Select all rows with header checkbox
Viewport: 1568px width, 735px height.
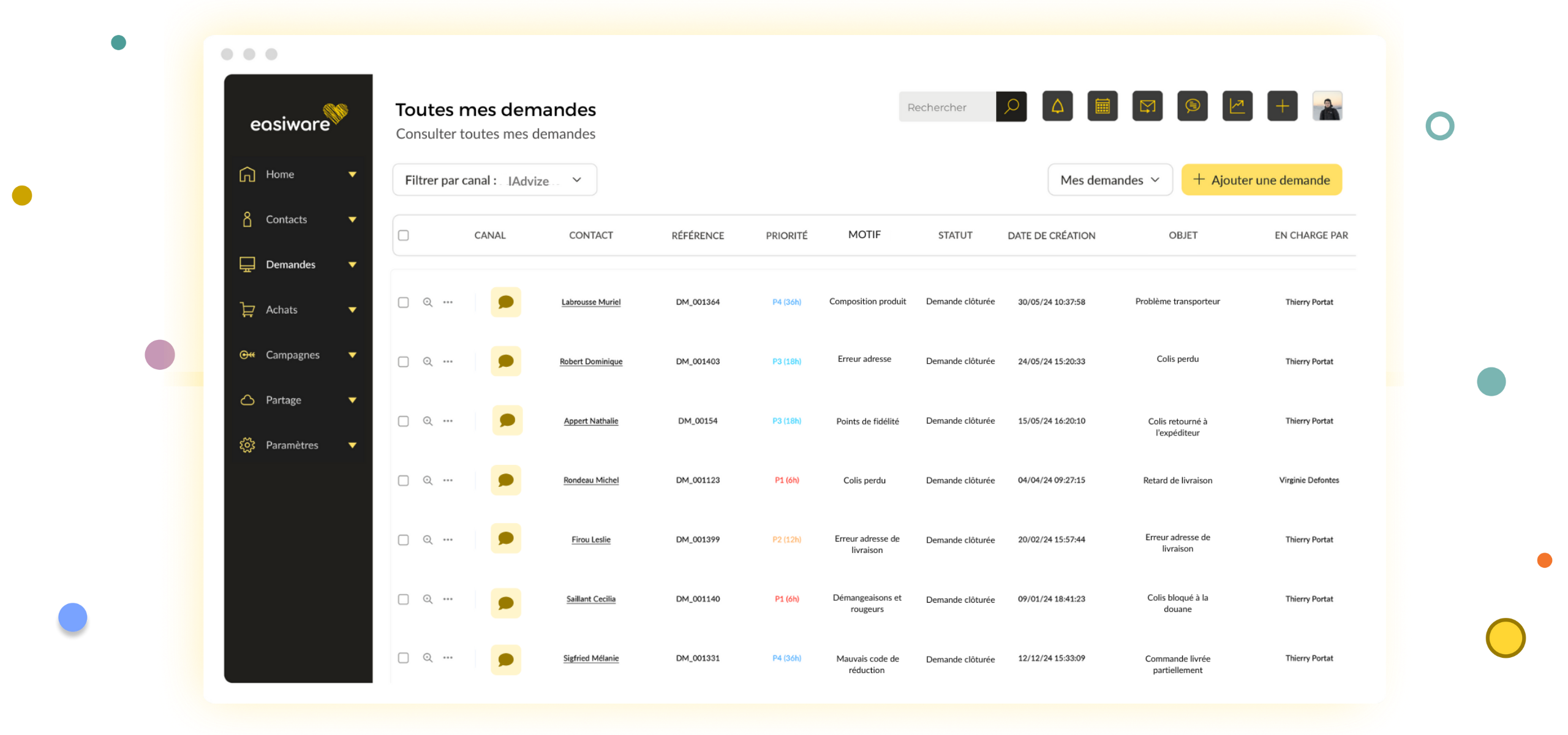(x=403, y=235)
